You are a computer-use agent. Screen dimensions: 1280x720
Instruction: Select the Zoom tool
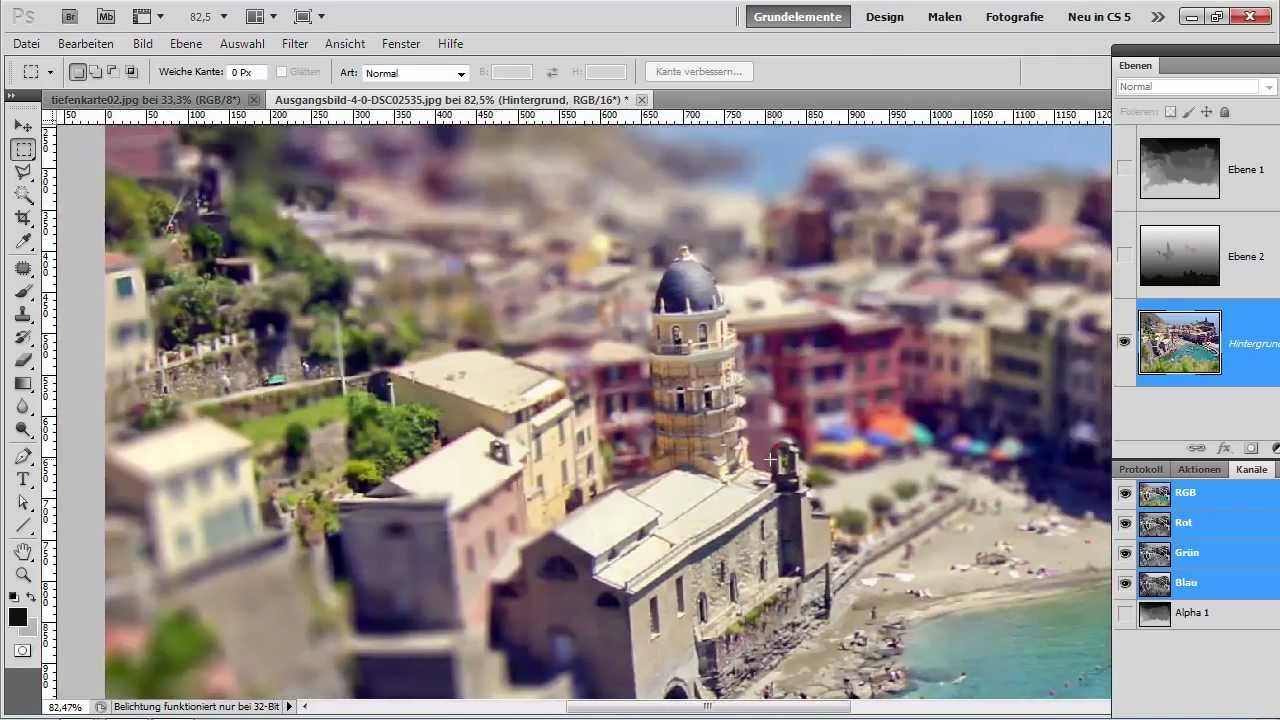pos(23,575)
